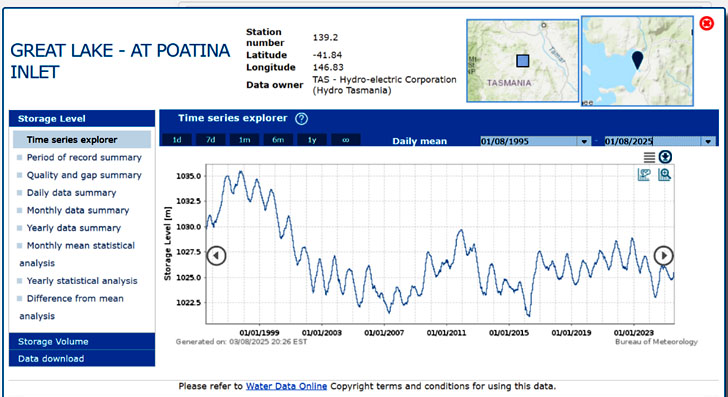Select the 6m time range
Screen dimensions: 728x397
[278, 140]
